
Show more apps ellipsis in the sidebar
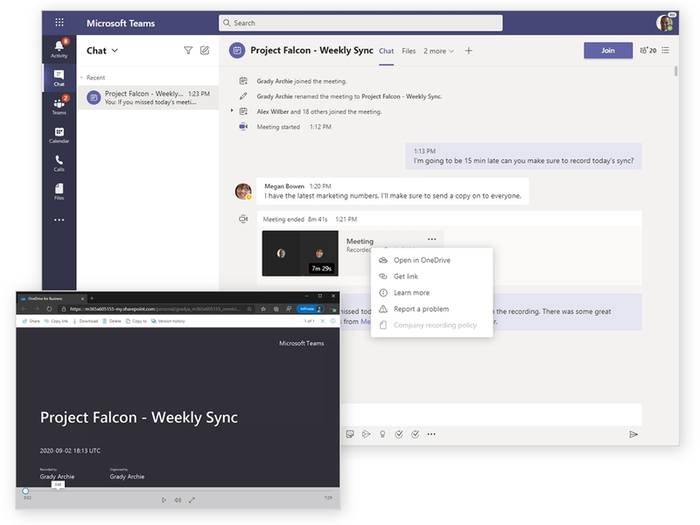point(59,220)
